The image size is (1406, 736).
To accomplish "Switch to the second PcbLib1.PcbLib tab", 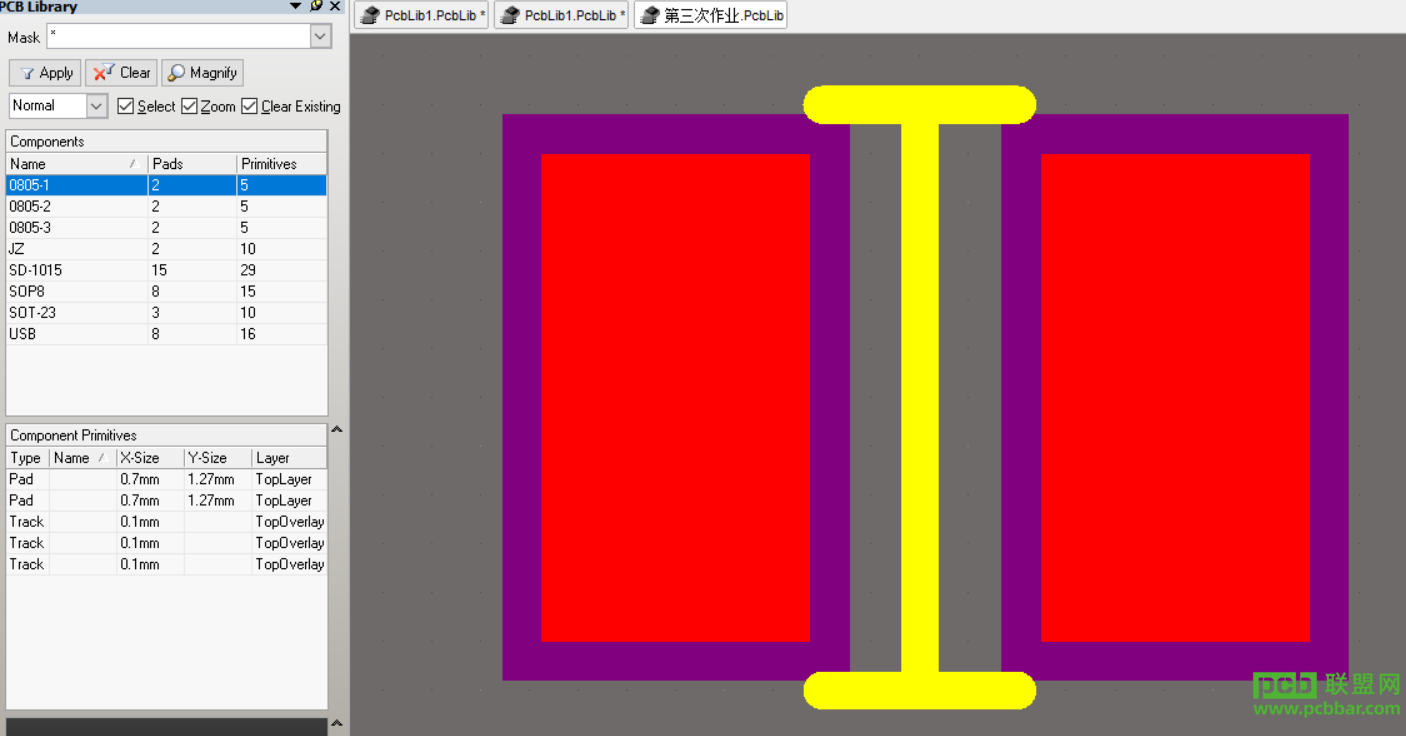I will (x=562, y=15).
